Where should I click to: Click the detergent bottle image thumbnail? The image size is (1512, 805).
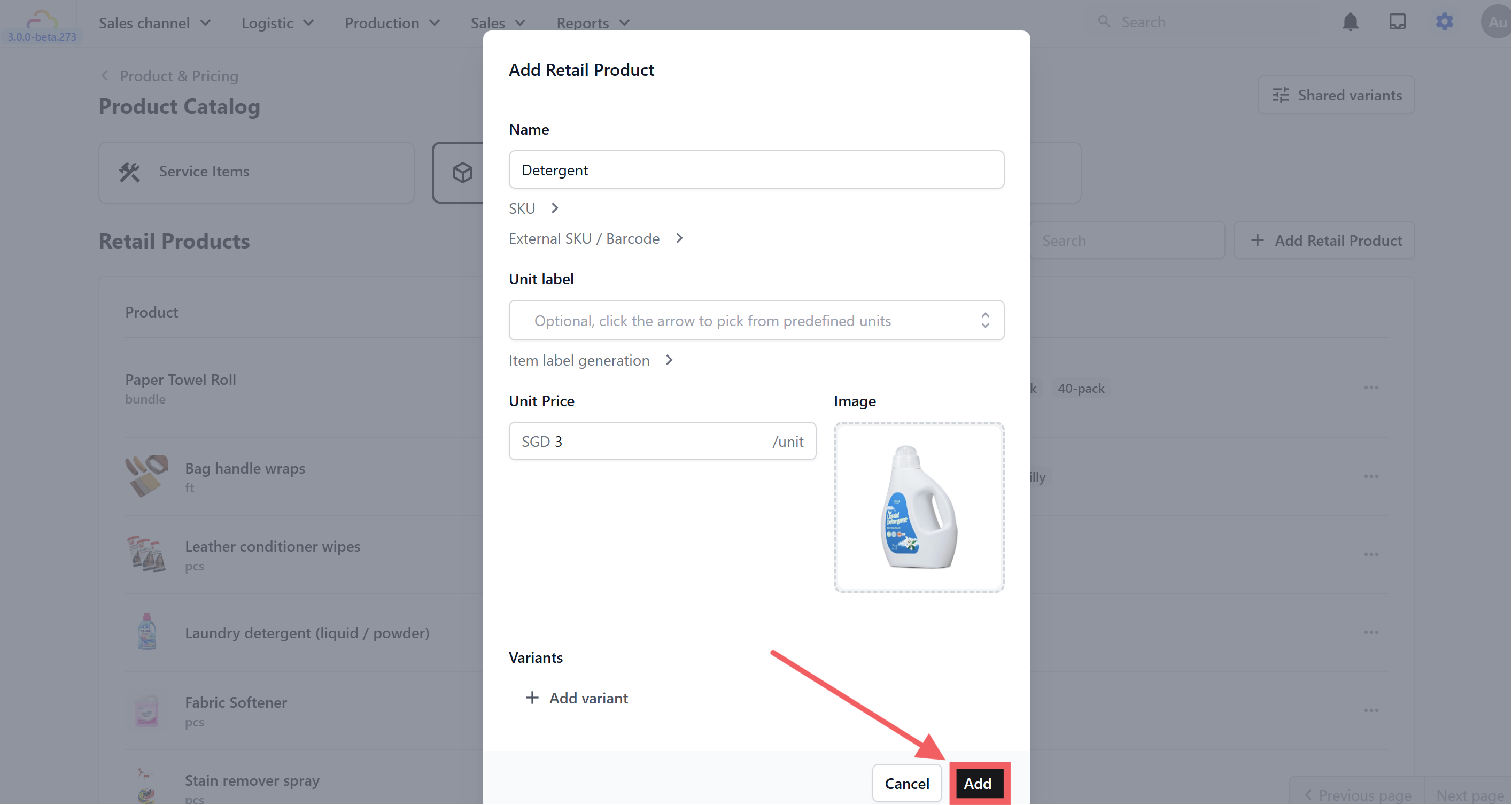pos(919,507)
